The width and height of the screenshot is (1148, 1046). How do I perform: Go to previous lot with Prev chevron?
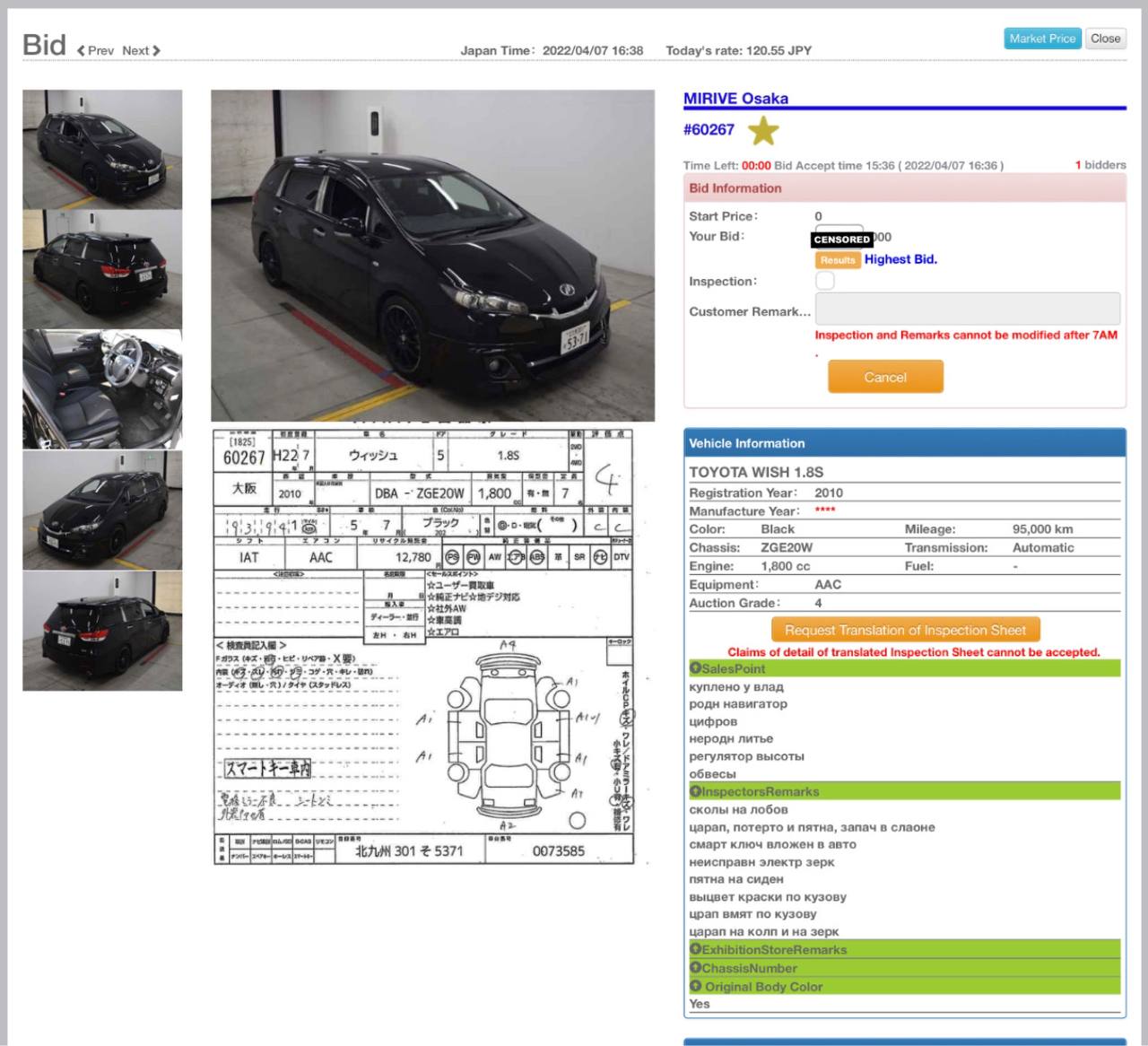point(96,51)
